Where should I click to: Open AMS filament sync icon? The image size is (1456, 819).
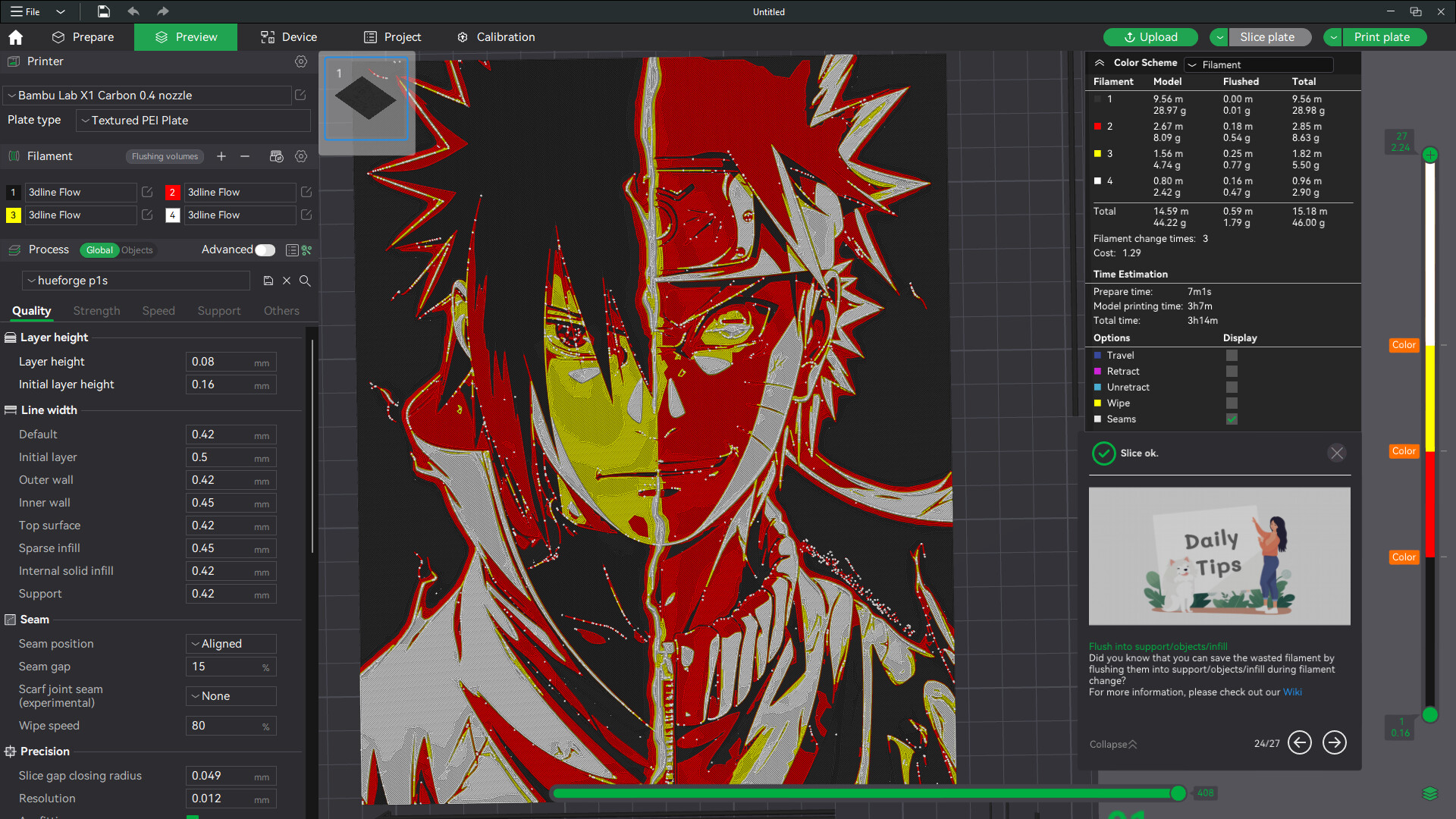coord(276,156)
